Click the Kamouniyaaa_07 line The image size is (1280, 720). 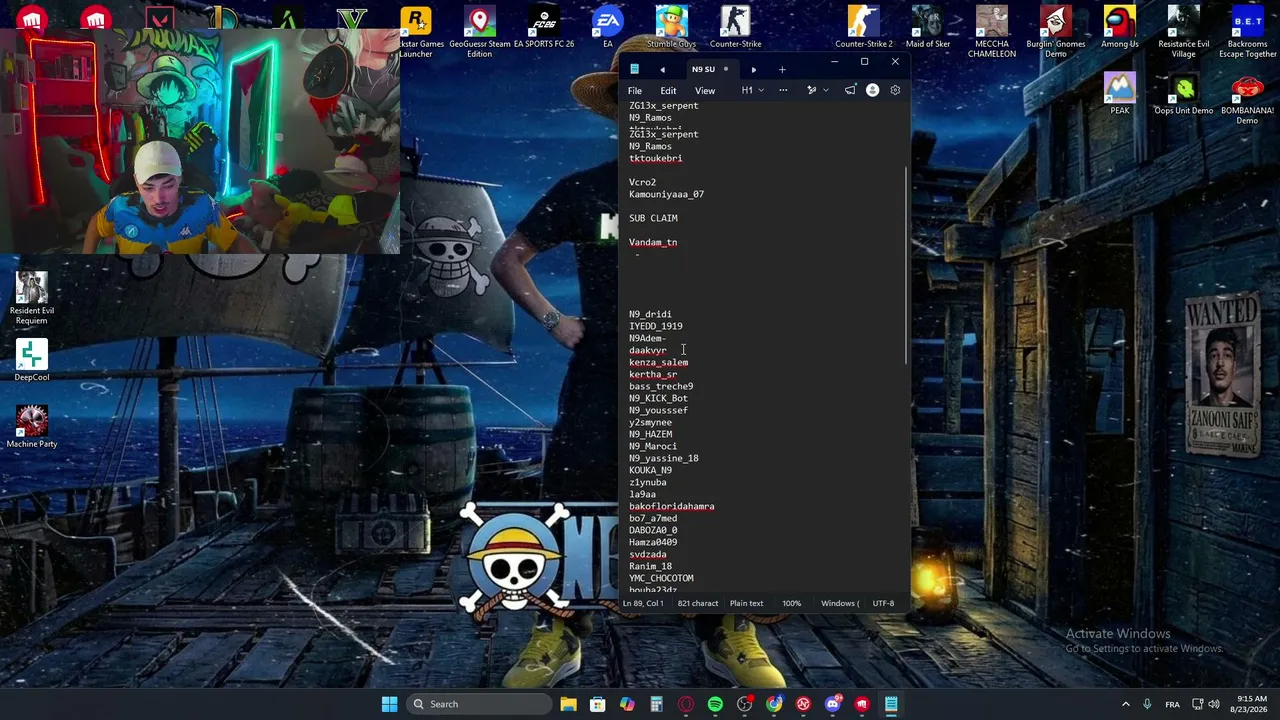coord(666,194)
